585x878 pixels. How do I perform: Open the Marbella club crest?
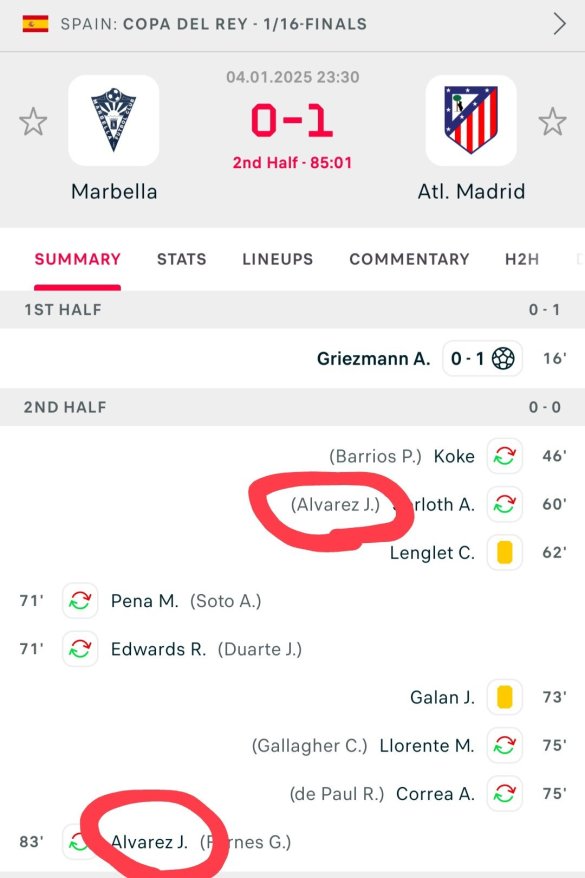(x=114, y=120)
